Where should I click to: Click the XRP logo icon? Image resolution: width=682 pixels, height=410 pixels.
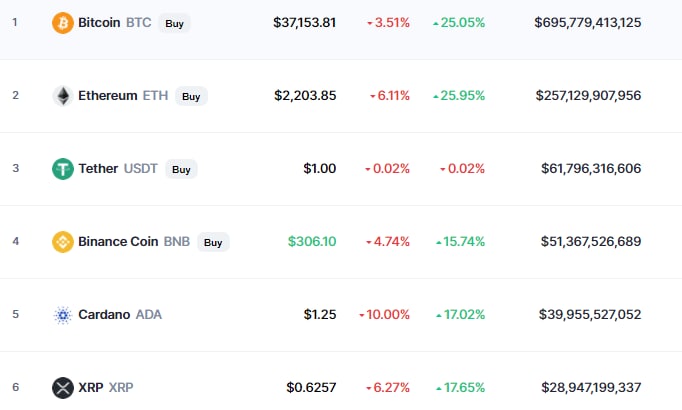pyautogui.click(x=63, y=387)
